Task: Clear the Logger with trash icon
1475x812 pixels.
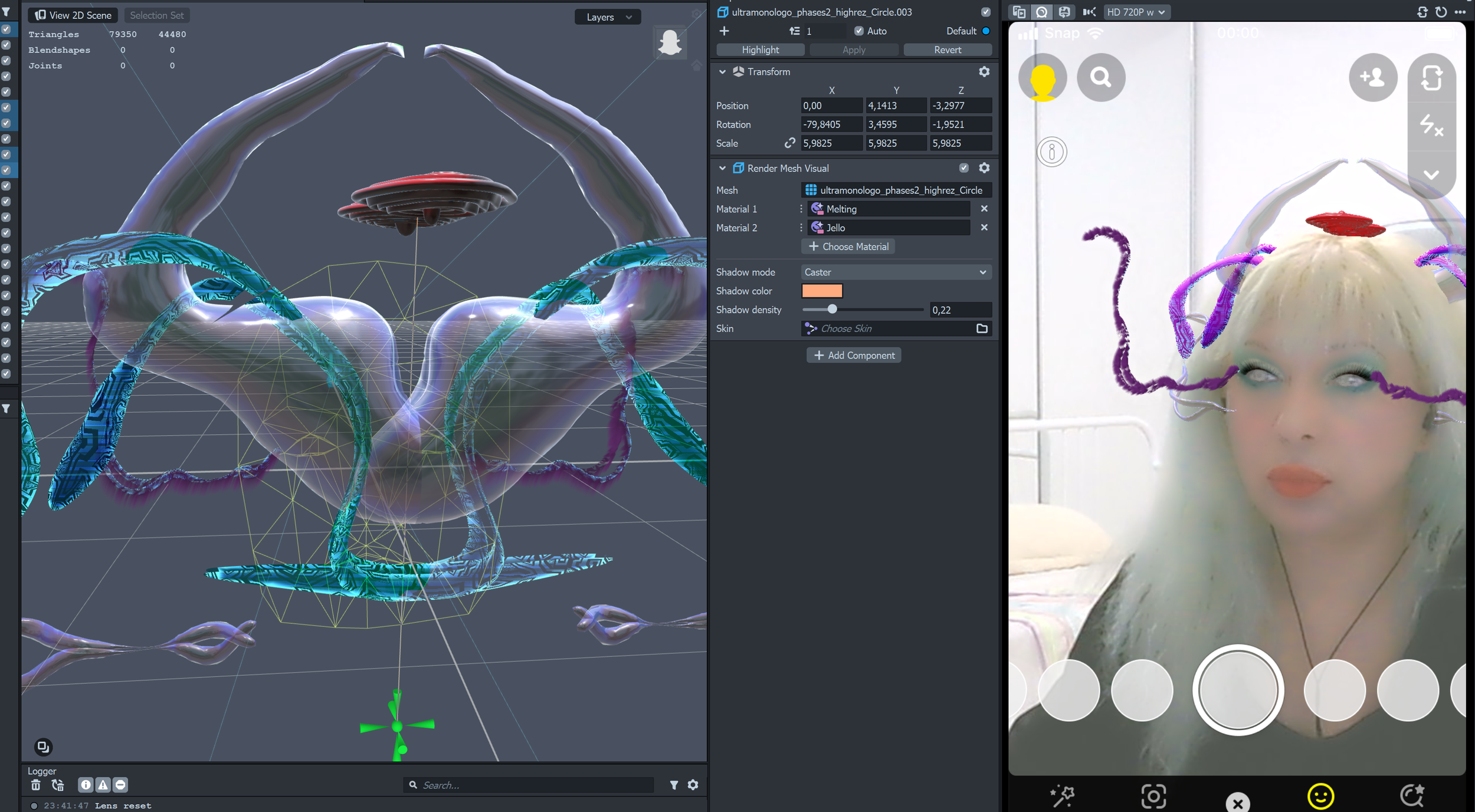Action: (x=36, y=785)
